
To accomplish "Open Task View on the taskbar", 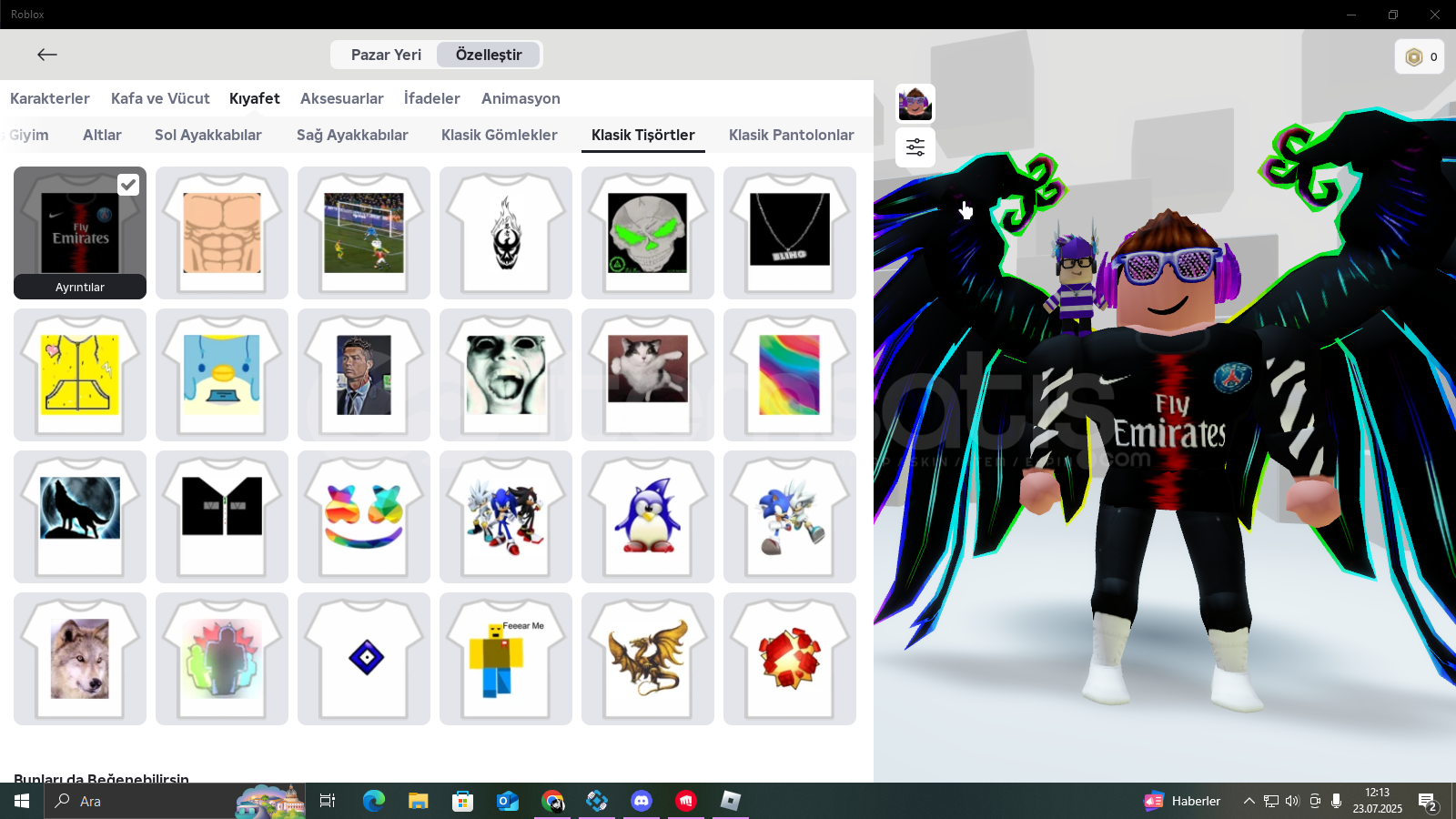I will pos(328,801).
